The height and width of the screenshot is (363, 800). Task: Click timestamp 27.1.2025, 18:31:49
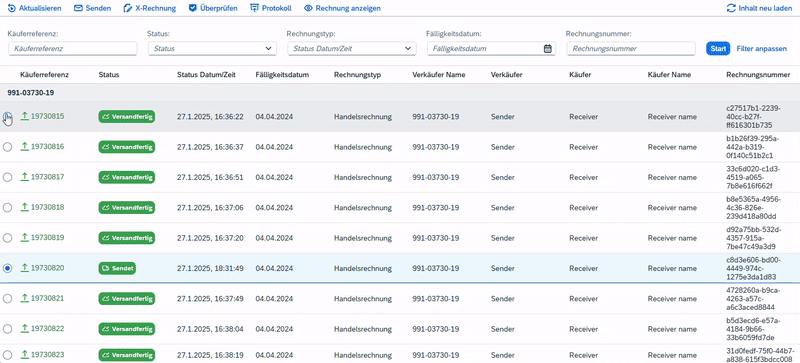coord(210,268)
